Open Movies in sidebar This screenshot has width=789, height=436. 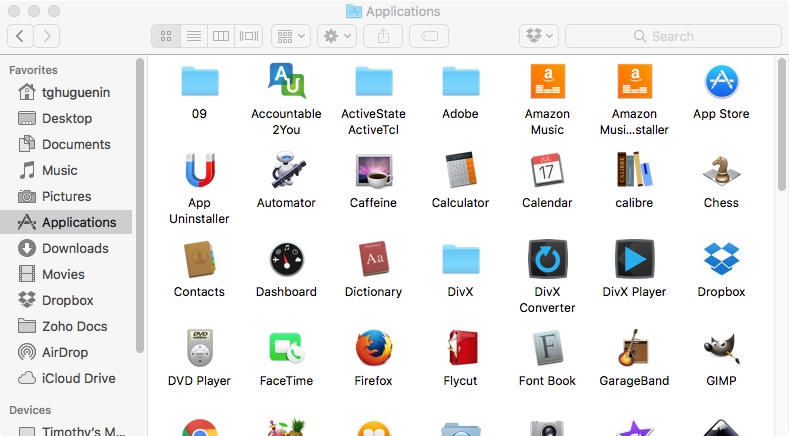66,274
